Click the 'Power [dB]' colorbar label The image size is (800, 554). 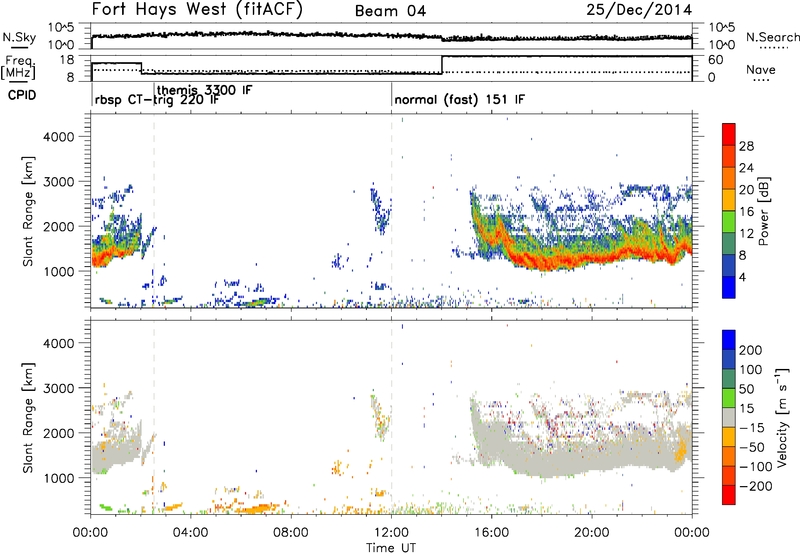pyautogui.click(x=763, y=211)
